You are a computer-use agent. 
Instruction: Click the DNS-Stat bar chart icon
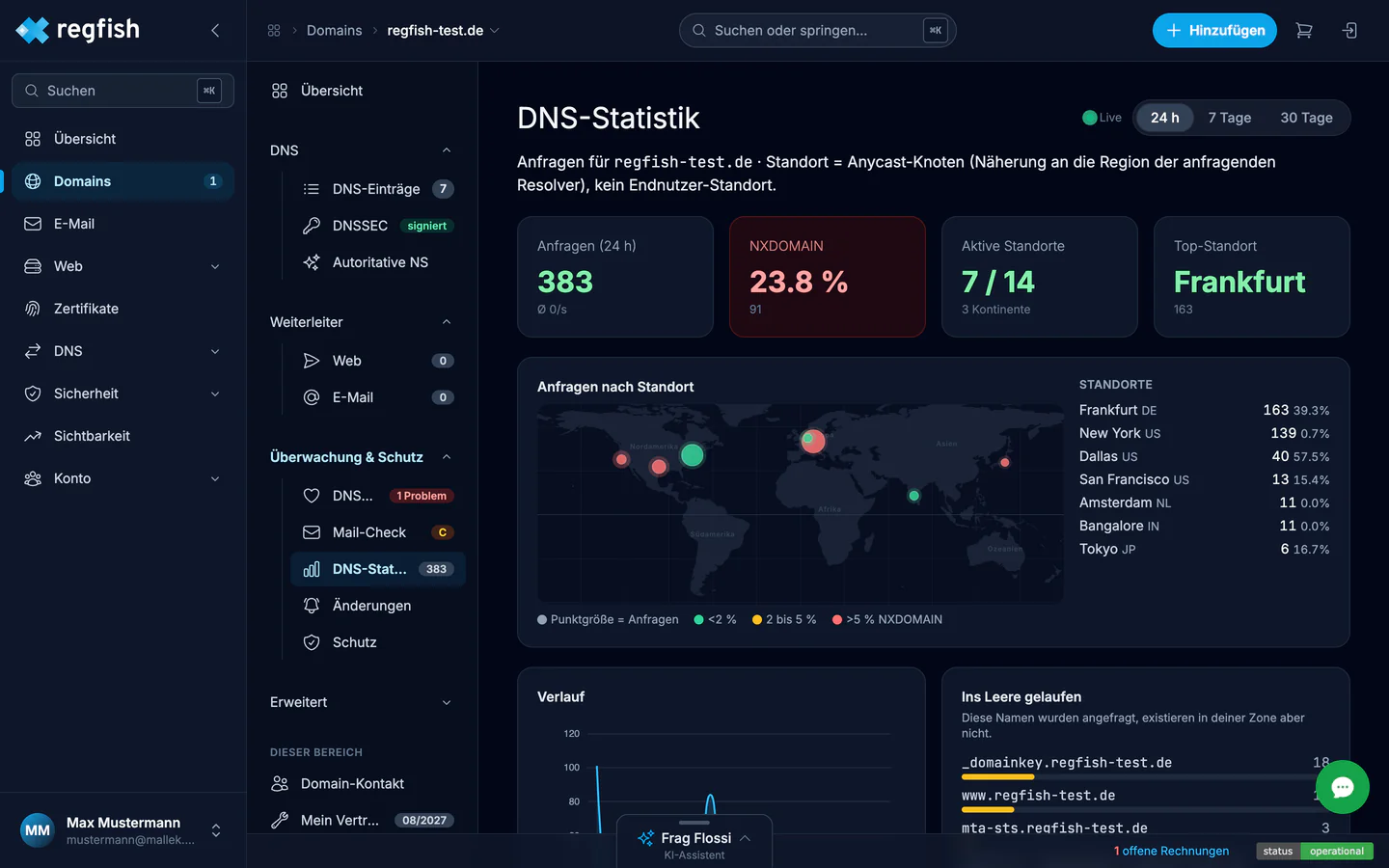click(312, 569)
